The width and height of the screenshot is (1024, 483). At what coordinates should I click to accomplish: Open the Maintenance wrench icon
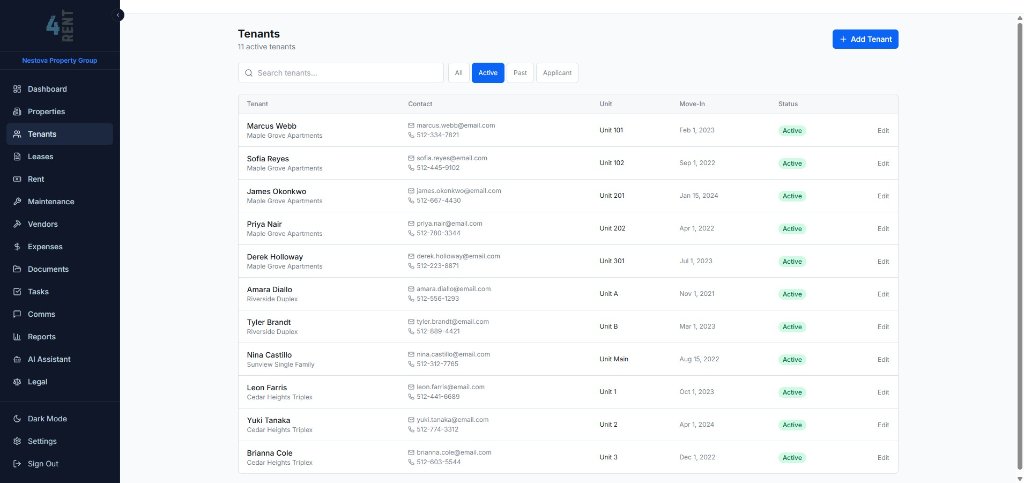click(17, 202)
